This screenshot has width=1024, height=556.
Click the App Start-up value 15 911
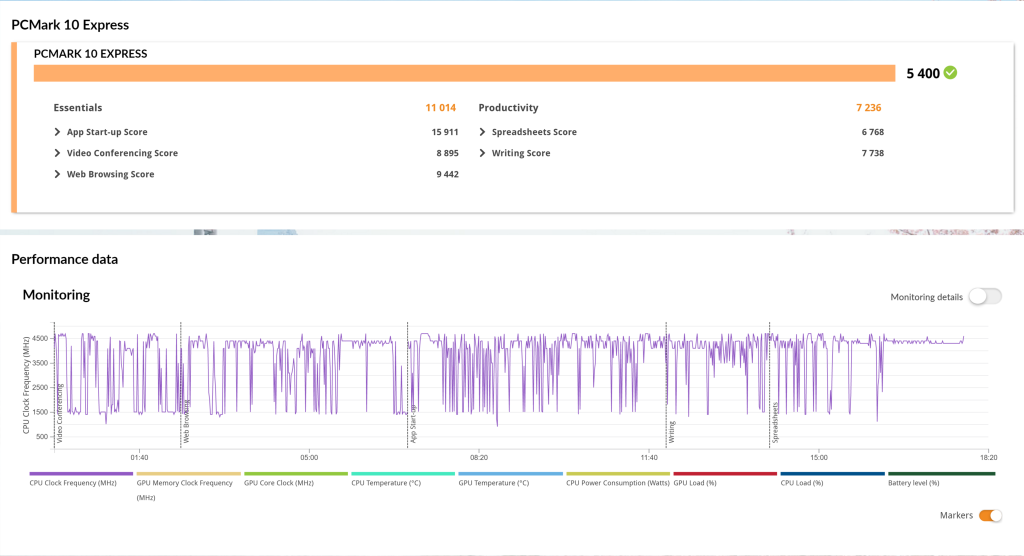pyautogui.click(x=445, y=132)
